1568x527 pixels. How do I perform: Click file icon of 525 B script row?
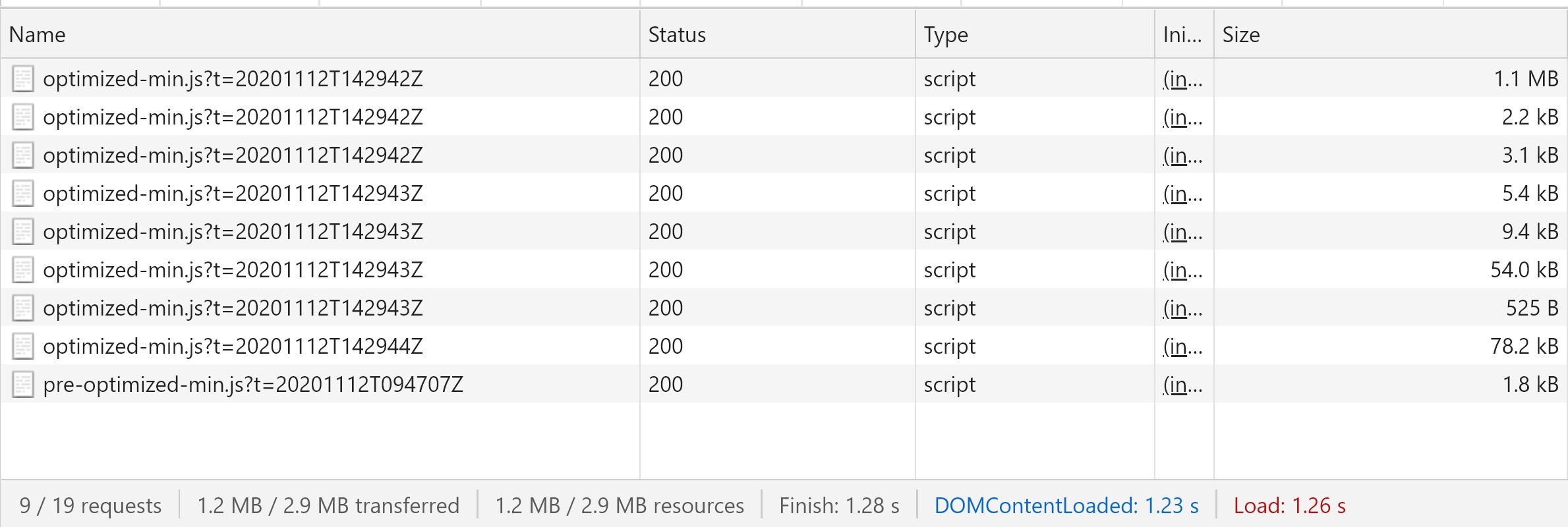(23, 308)
